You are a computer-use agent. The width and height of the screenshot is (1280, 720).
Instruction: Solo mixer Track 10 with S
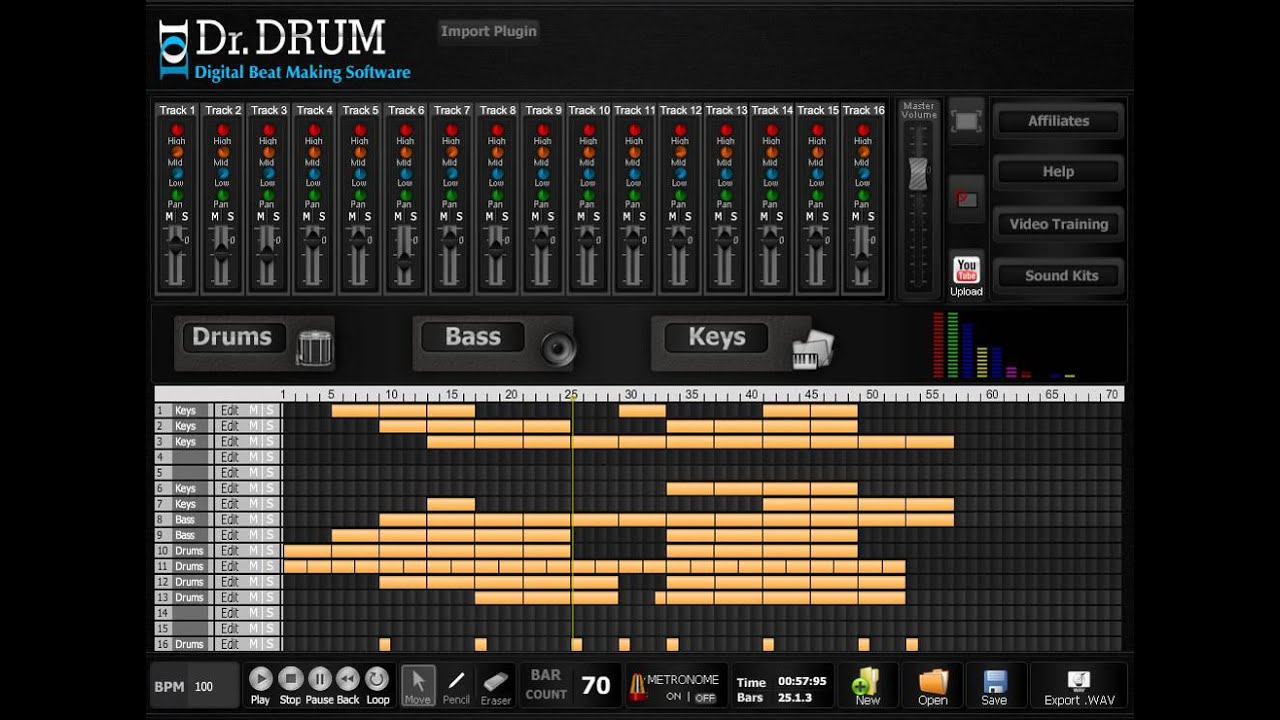596,217
